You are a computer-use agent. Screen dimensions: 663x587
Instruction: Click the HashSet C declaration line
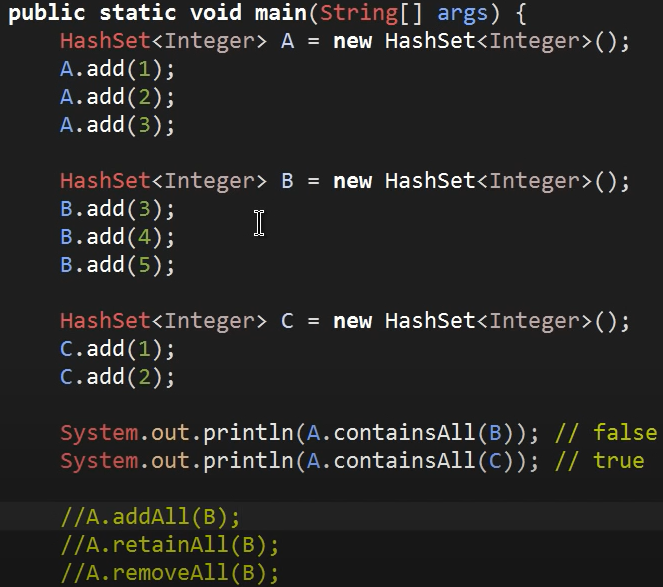tap(345, 321)
